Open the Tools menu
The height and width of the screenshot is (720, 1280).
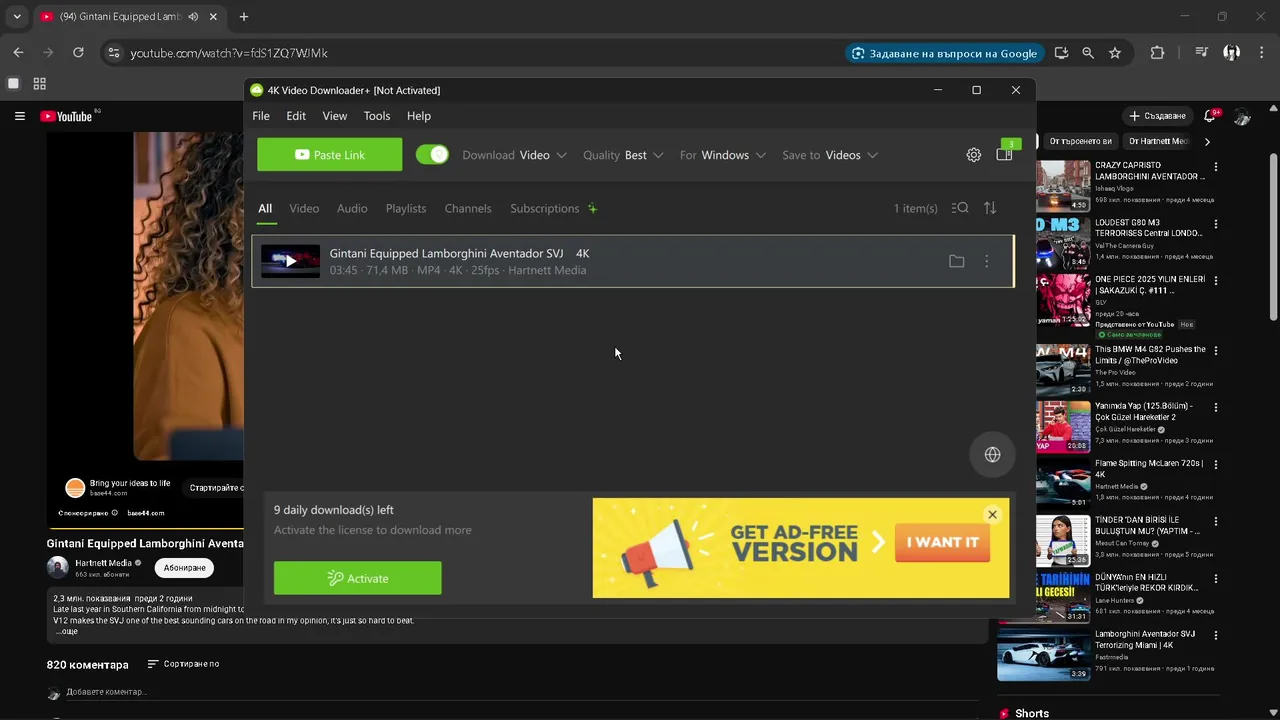(377, 116)
